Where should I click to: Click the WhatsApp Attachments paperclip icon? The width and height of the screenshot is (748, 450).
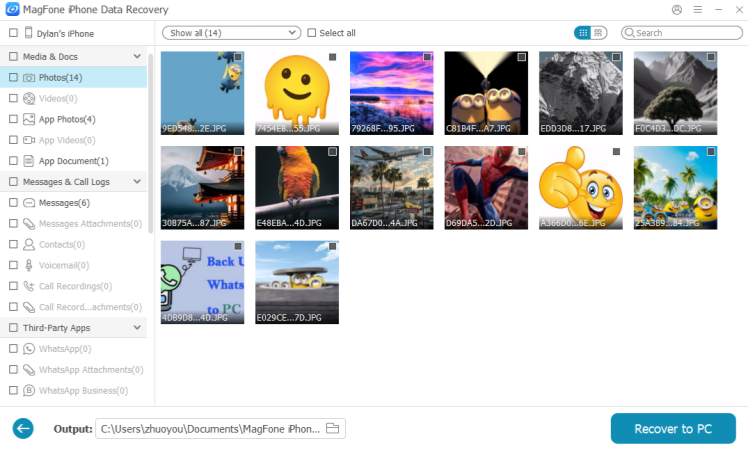29,369
